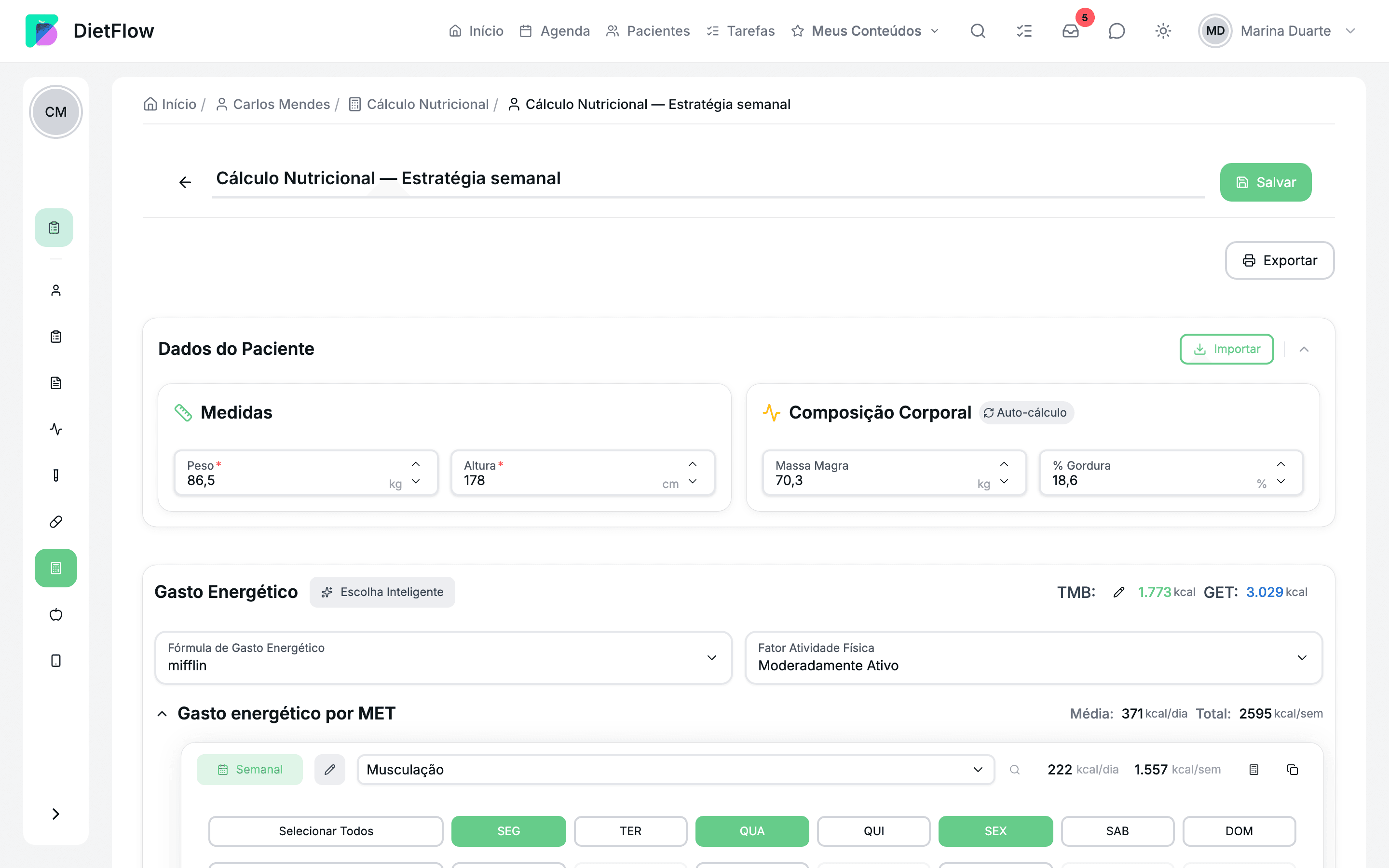Screen dimensions: 1389x868
Task: Toggle the TER day button
Action: pyautogui.click(x=630, y=831)
